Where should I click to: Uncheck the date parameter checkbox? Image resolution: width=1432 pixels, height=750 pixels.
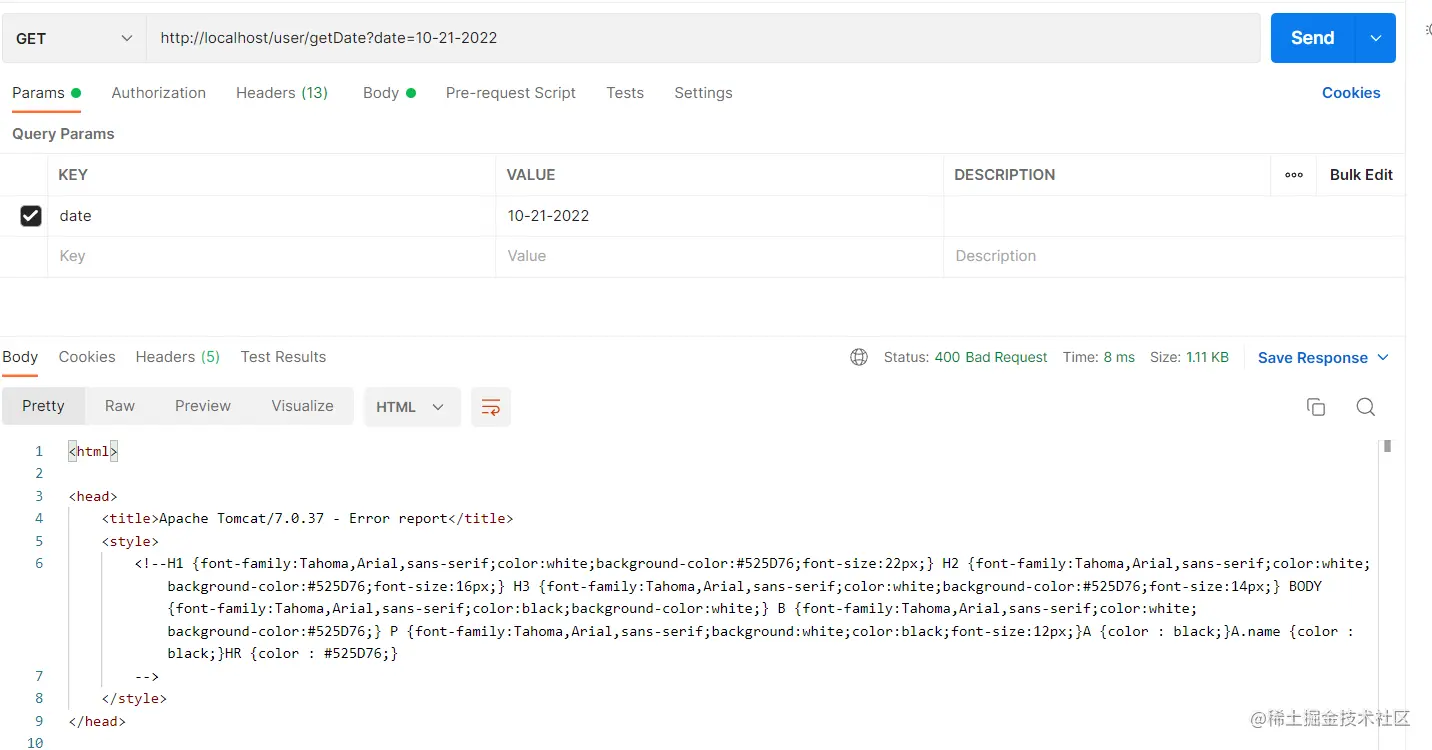point(31,216)
